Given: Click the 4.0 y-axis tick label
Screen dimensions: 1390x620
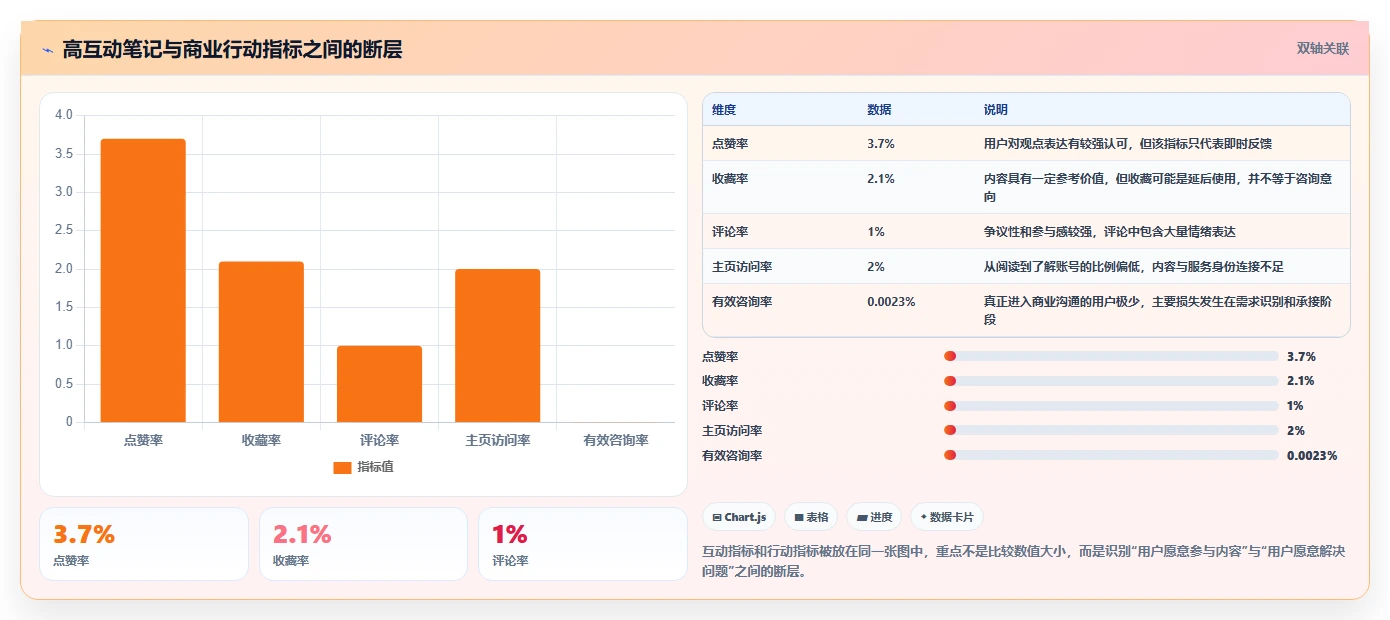Looking at the screenshot, I should click(64, 115).
